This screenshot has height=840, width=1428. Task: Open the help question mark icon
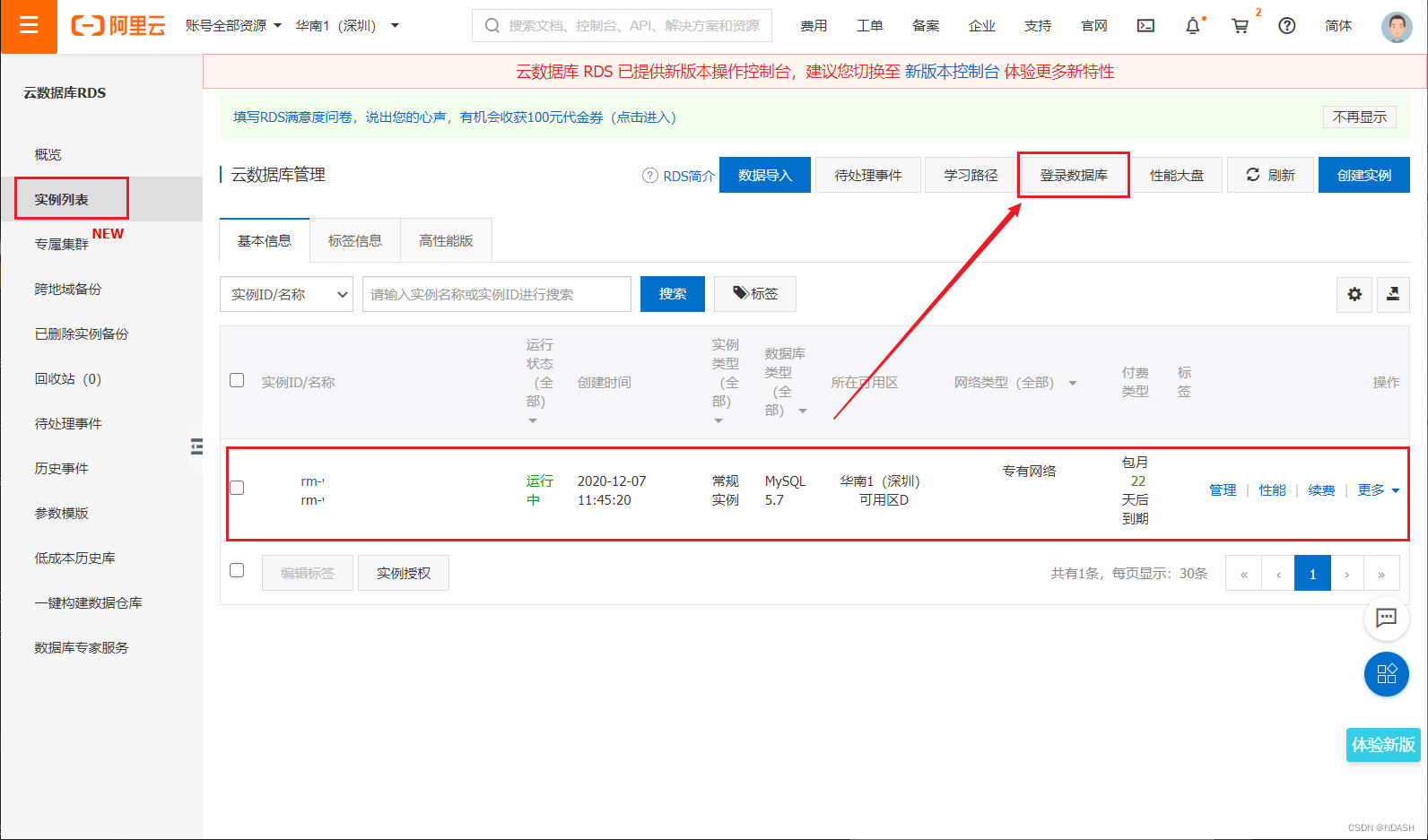coord(1287,26)
